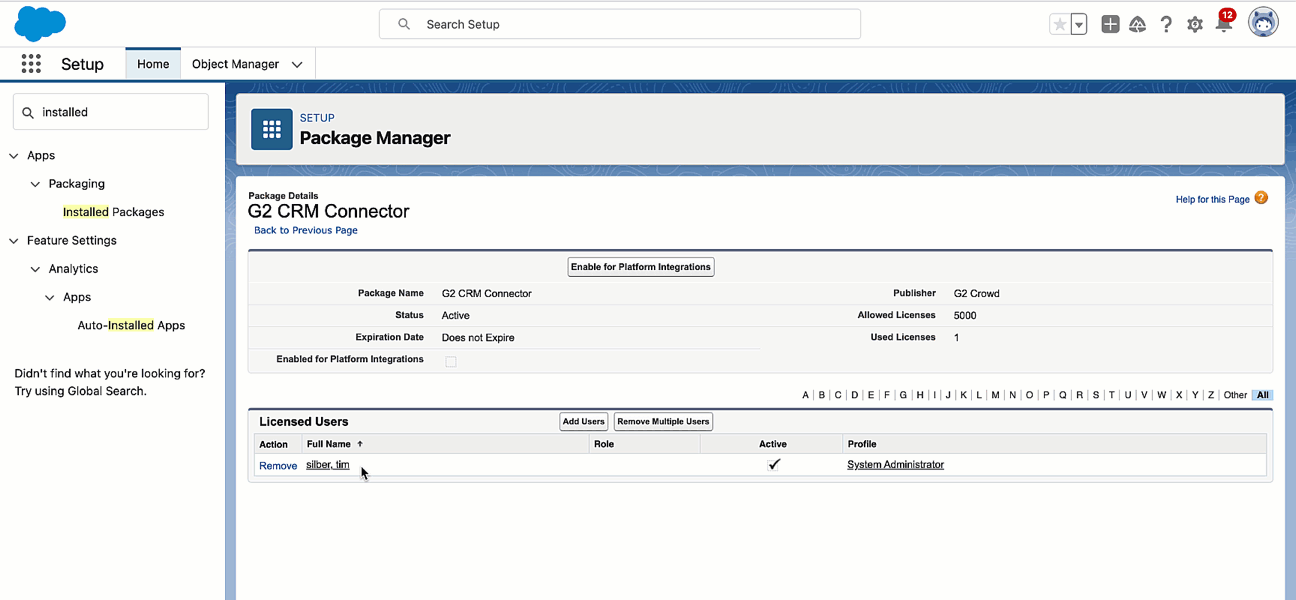
Task: Collapse the Feature Settings section
Action: pyautogui.click(x=14, y=241)
